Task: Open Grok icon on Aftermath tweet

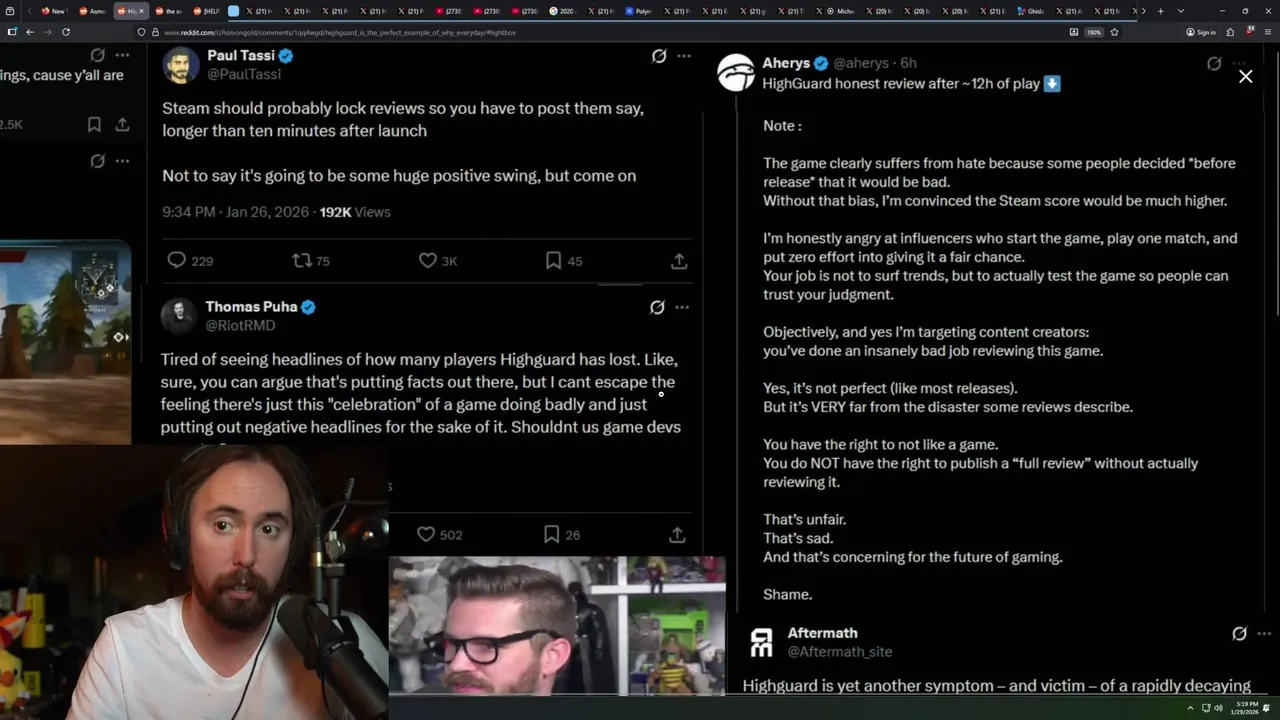Action: click(x=1239, y=633)
